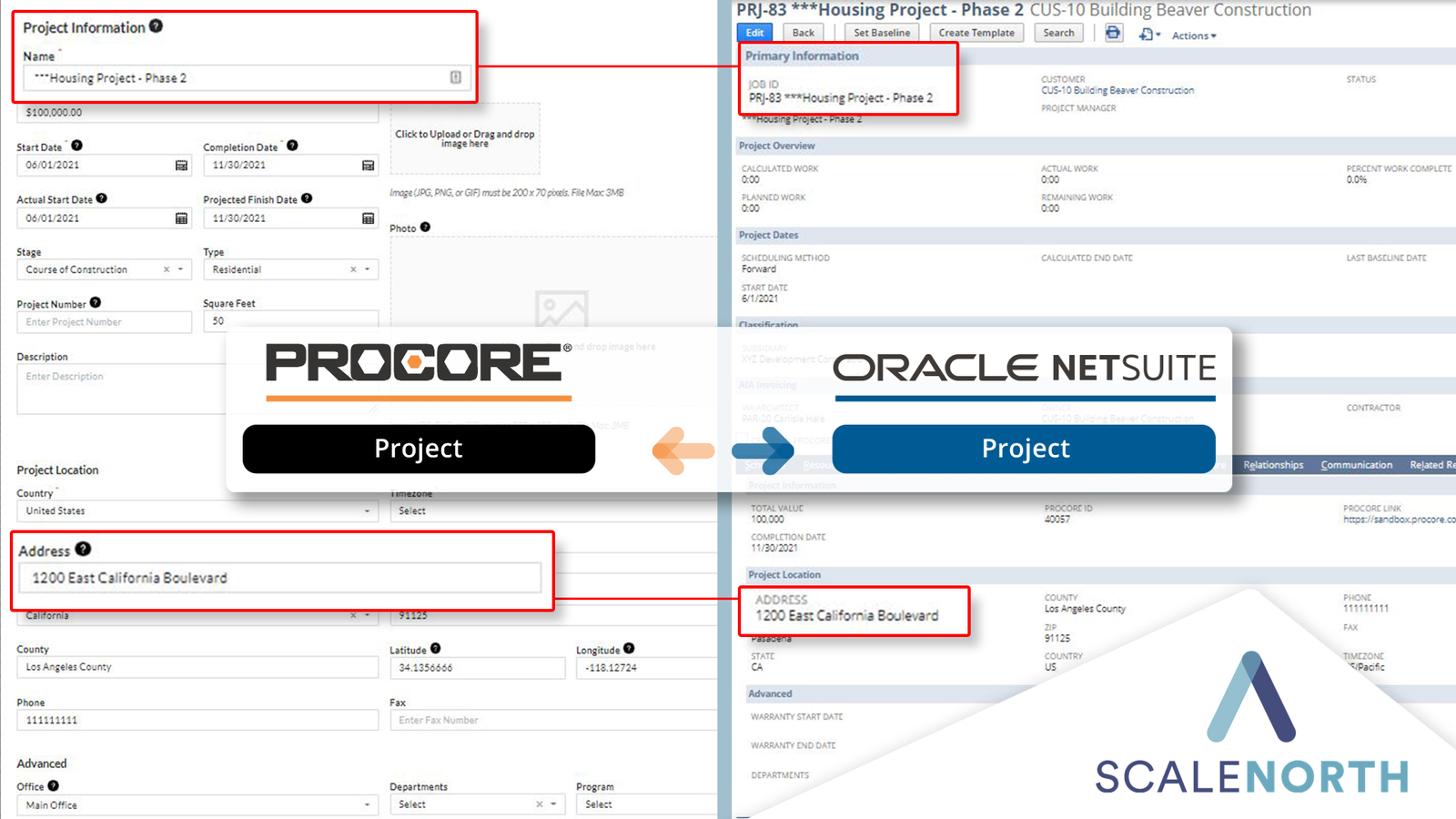Image resolution: width=1456 pixels, height=819 pixels.
Task: Click the Completion Date help icon
Action: [292, 146]
